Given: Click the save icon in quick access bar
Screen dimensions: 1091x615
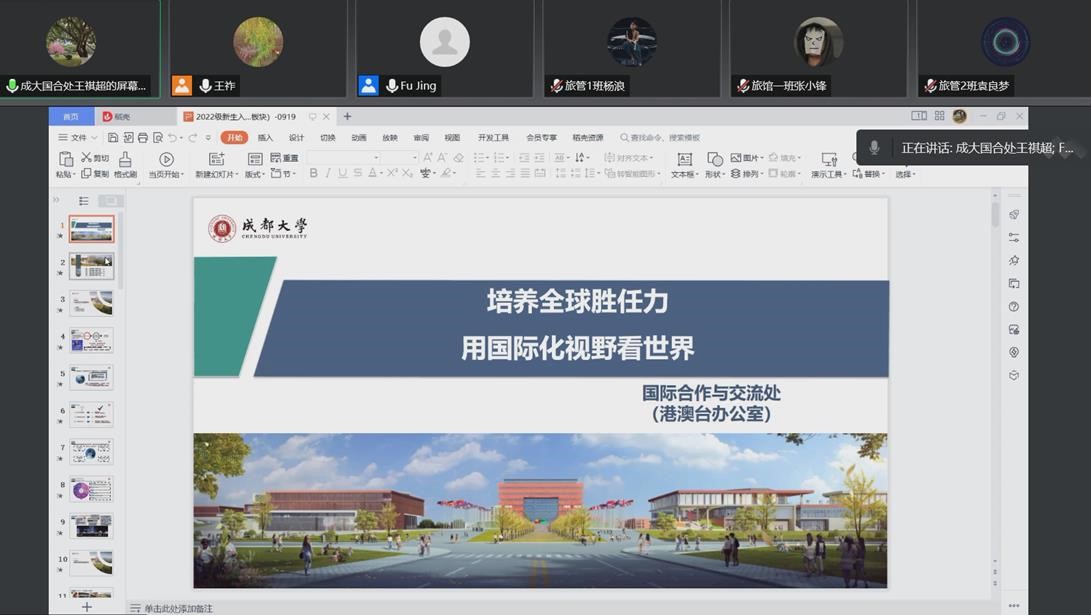Looking at the screenshot, I should point(113,138).
